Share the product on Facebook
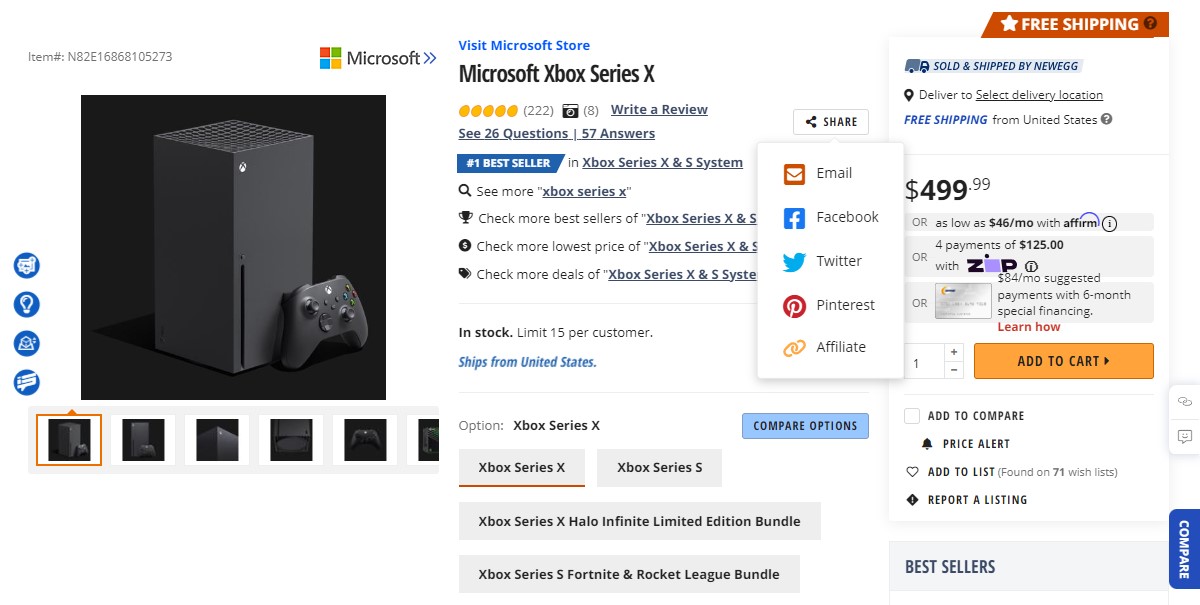This screenshot has height=605, width=1200. tap(795, 217)
